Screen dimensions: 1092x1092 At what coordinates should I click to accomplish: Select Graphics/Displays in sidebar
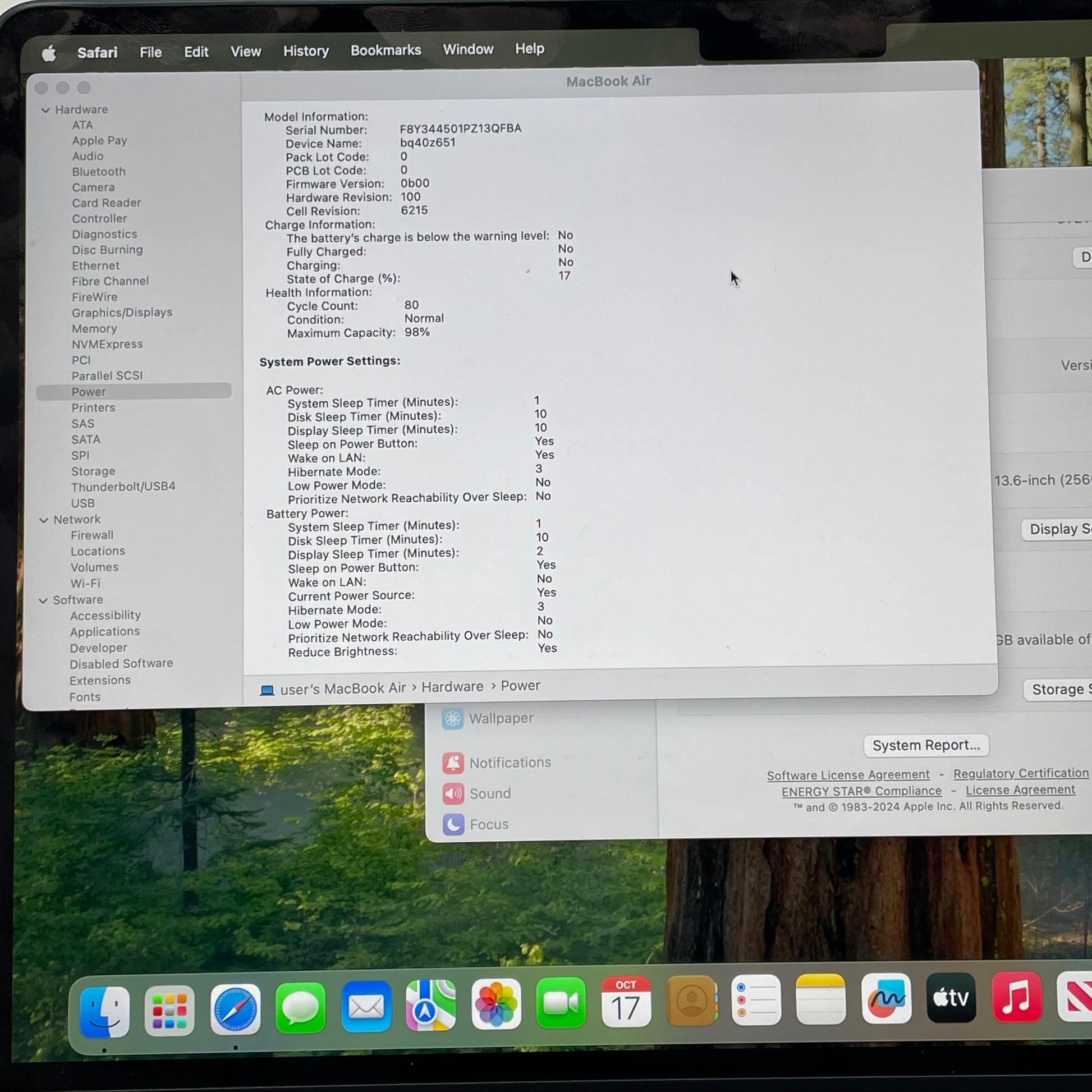[122, 313]
